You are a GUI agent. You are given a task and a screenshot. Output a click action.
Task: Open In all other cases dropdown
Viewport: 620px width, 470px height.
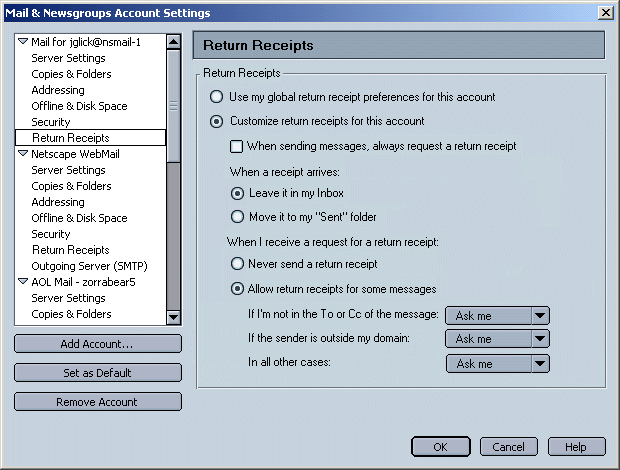(497, 364)
